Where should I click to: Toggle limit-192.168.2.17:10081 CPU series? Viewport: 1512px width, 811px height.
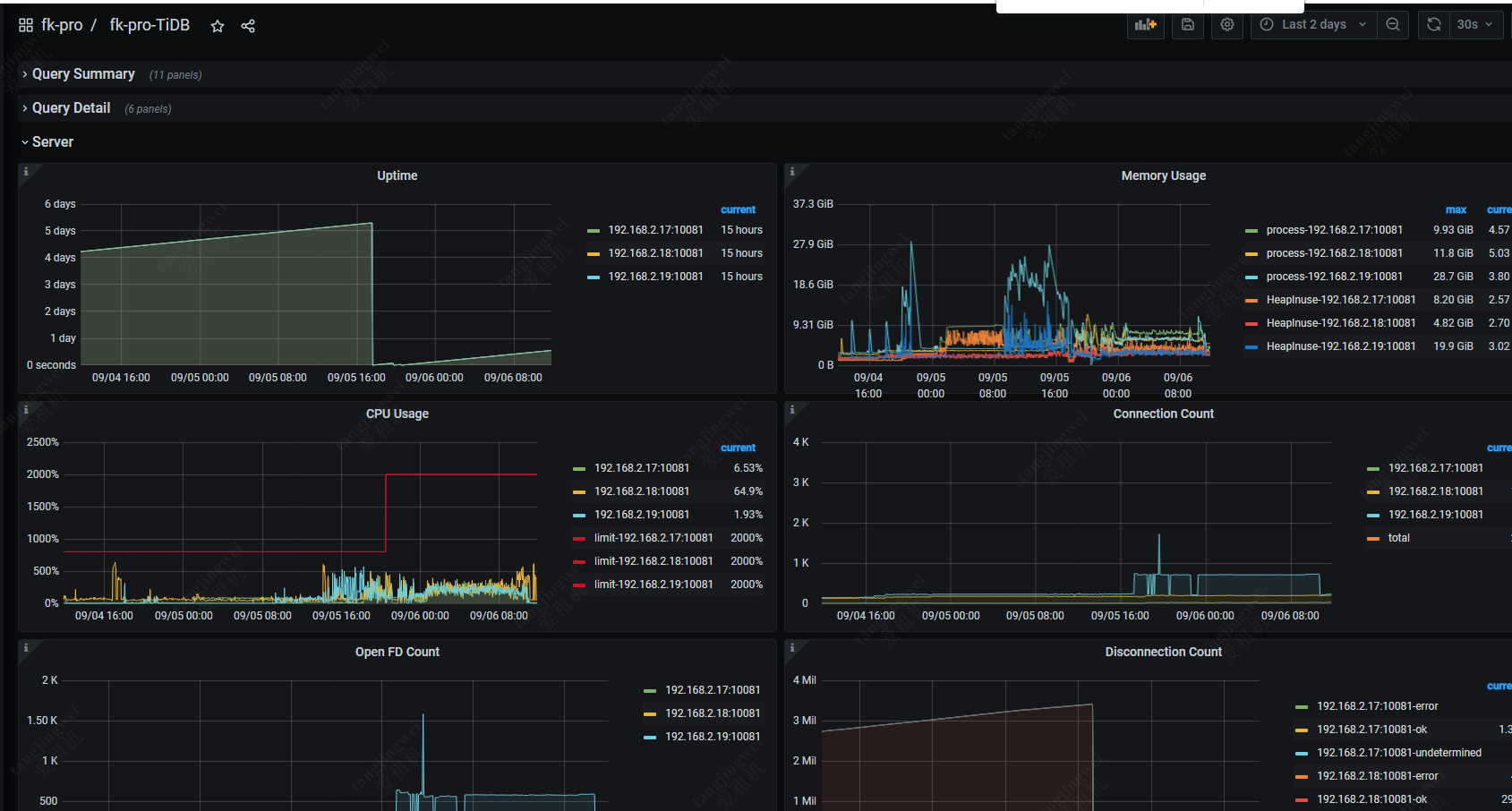pyautogui.click(x=653, y=538)
